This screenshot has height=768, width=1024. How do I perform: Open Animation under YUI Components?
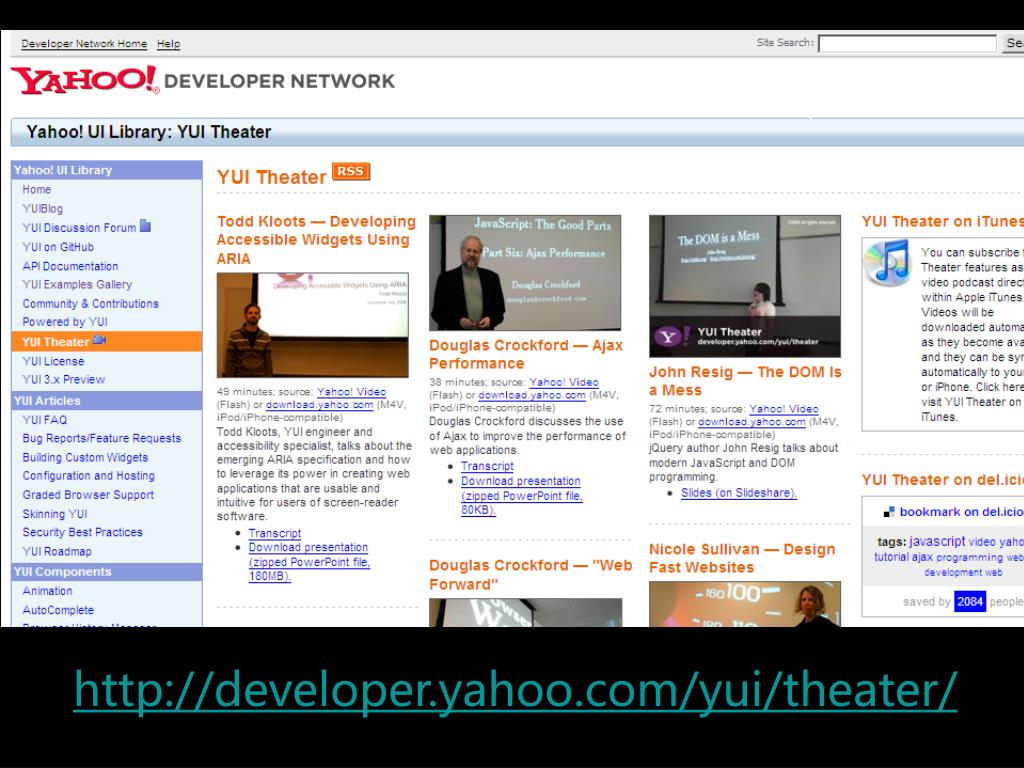coord(47,591)
